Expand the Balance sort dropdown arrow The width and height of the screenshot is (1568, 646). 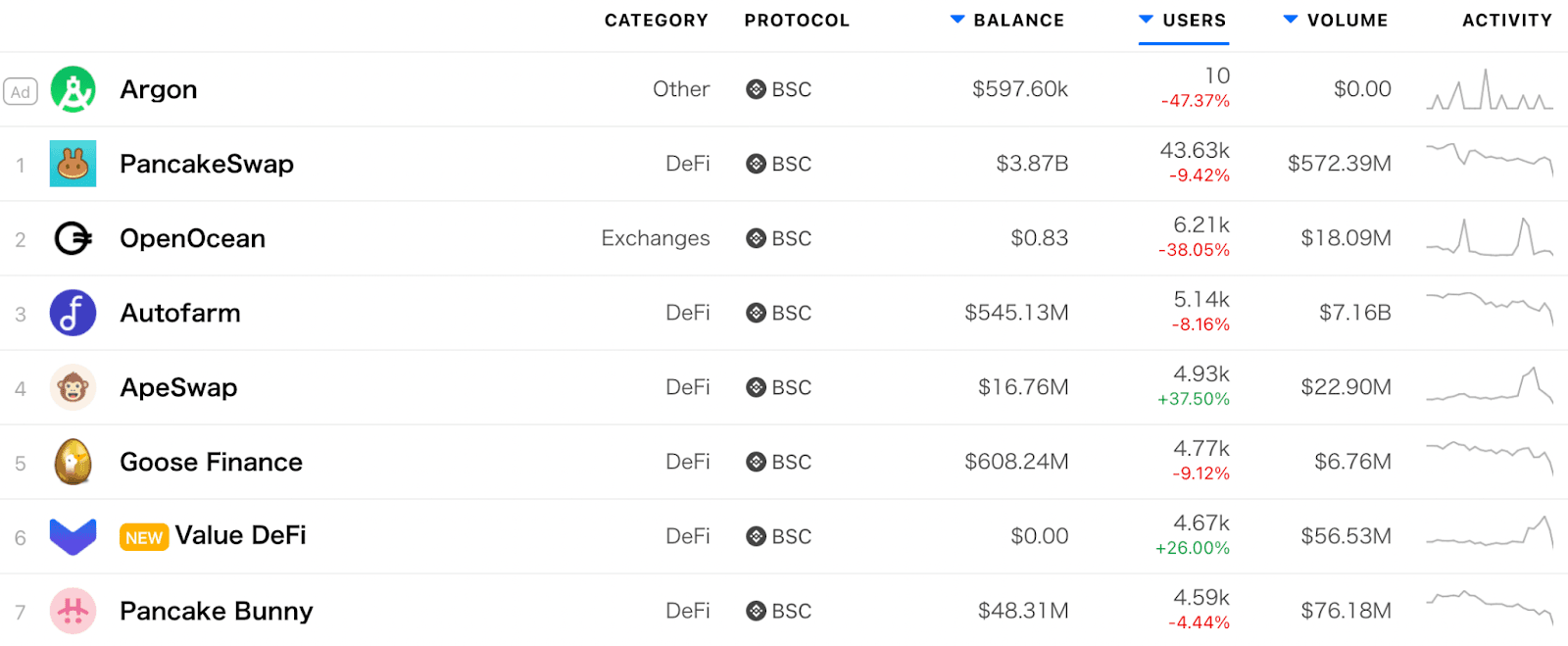tap(957, 19)
